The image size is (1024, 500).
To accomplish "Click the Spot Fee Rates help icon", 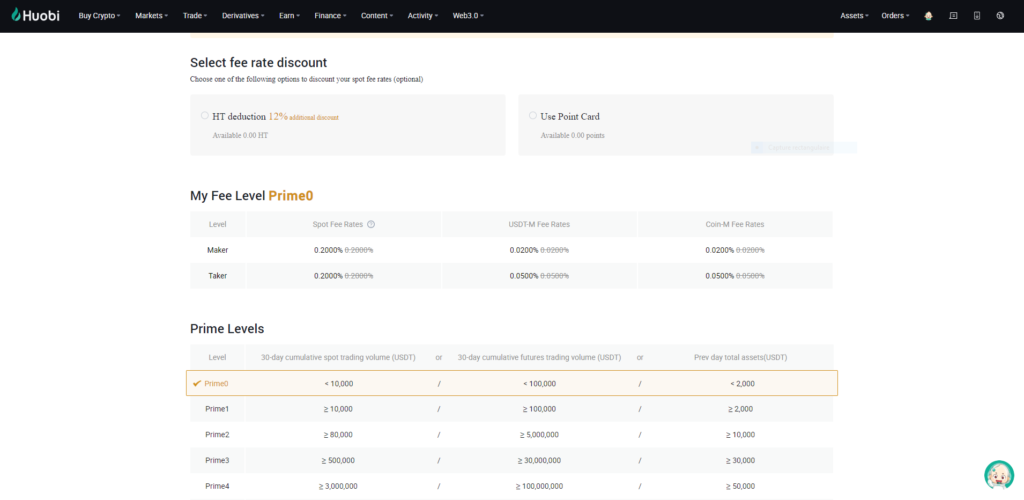I will 371,224.
